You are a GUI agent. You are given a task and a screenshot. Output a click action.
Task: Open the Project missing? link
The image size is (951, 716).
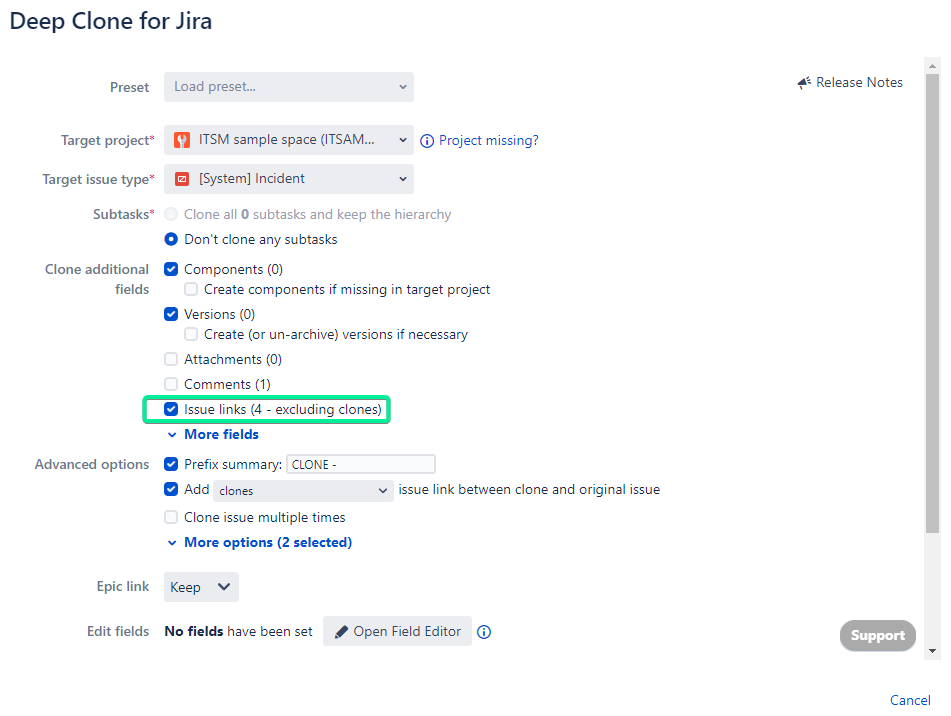click(488, 141)
